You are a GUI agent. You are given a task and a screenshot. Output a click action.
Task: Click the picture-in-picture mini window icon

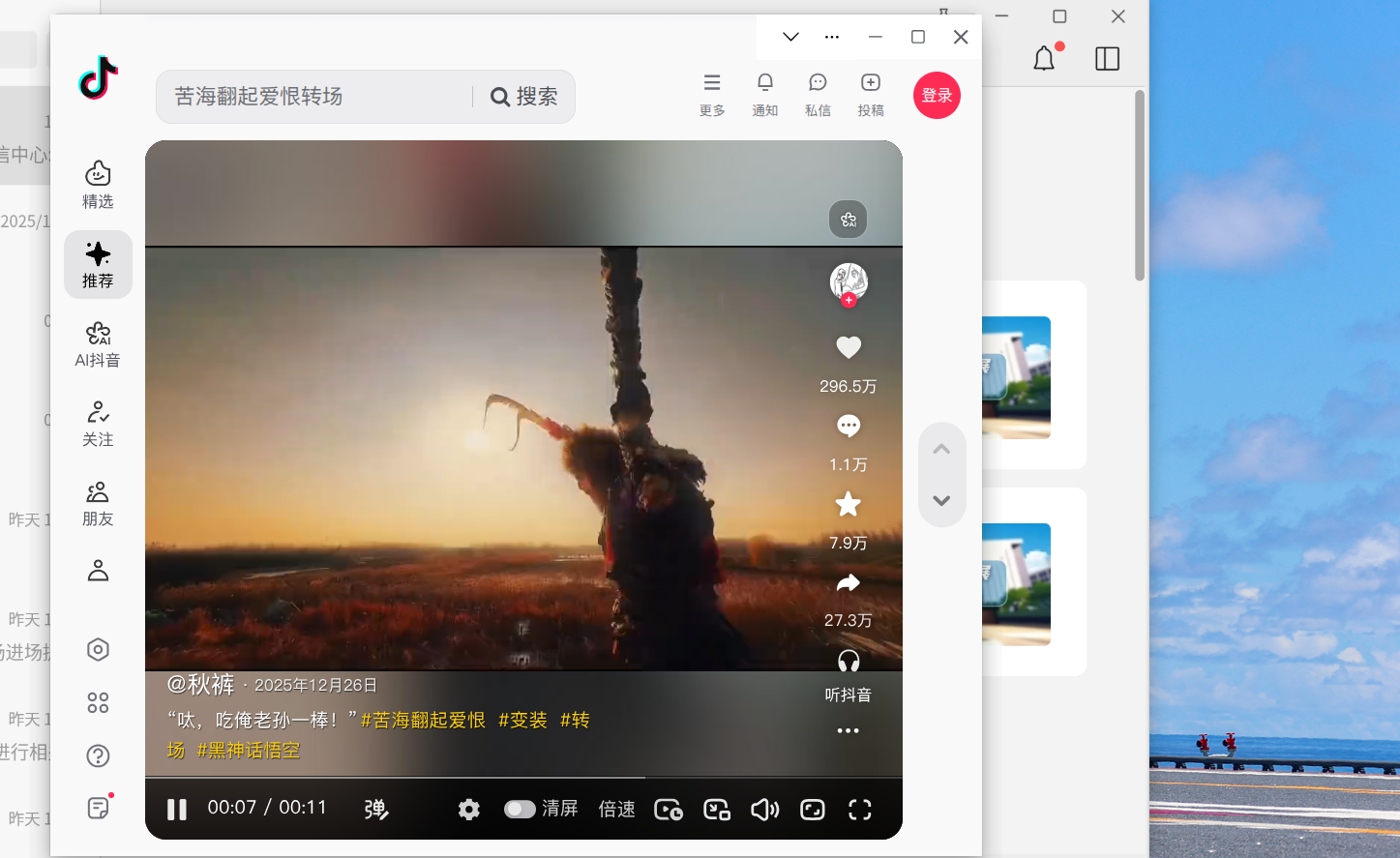coord(717,810)
